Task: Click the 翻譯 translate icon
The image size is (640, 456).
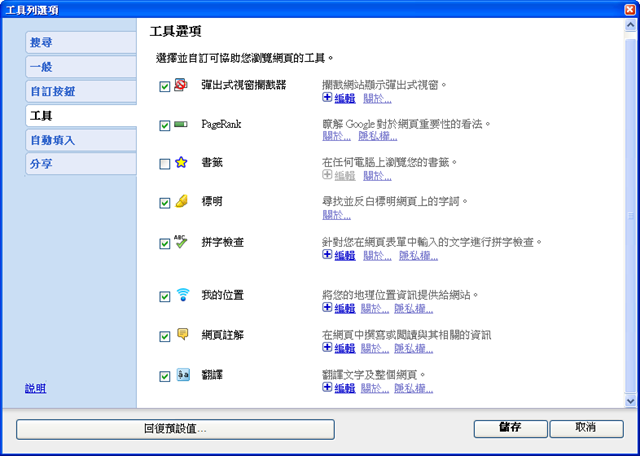Action: 183,374
